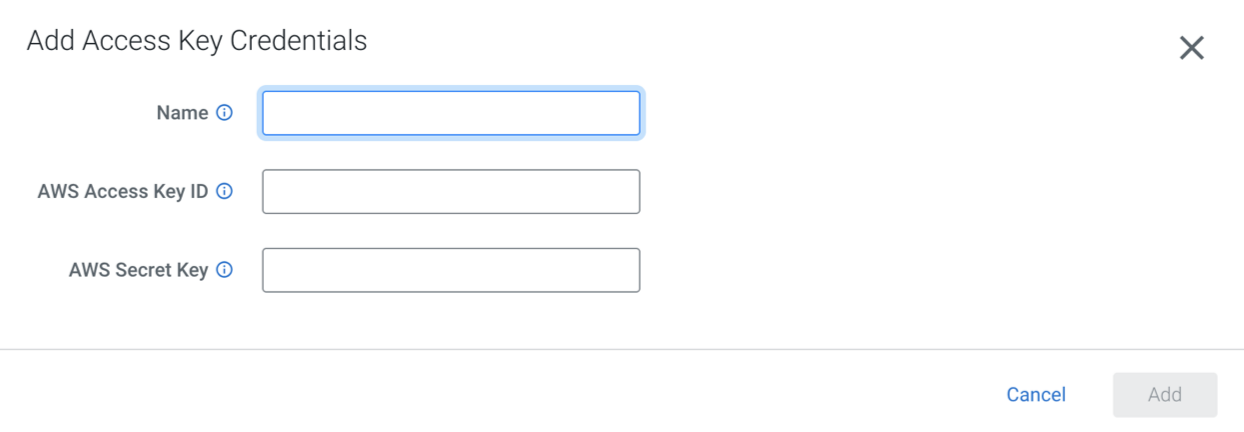Show help for AWS Access Key ID
Image resolution: width=1244 pixels, height=432 pixels.
[225, 191]
